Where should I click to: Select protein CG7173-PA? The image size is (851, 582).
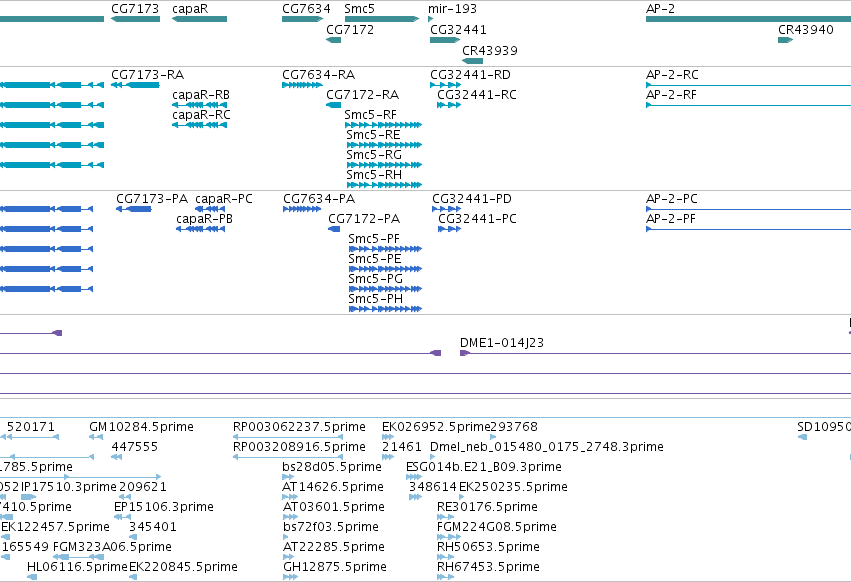(x=134, y=209)
